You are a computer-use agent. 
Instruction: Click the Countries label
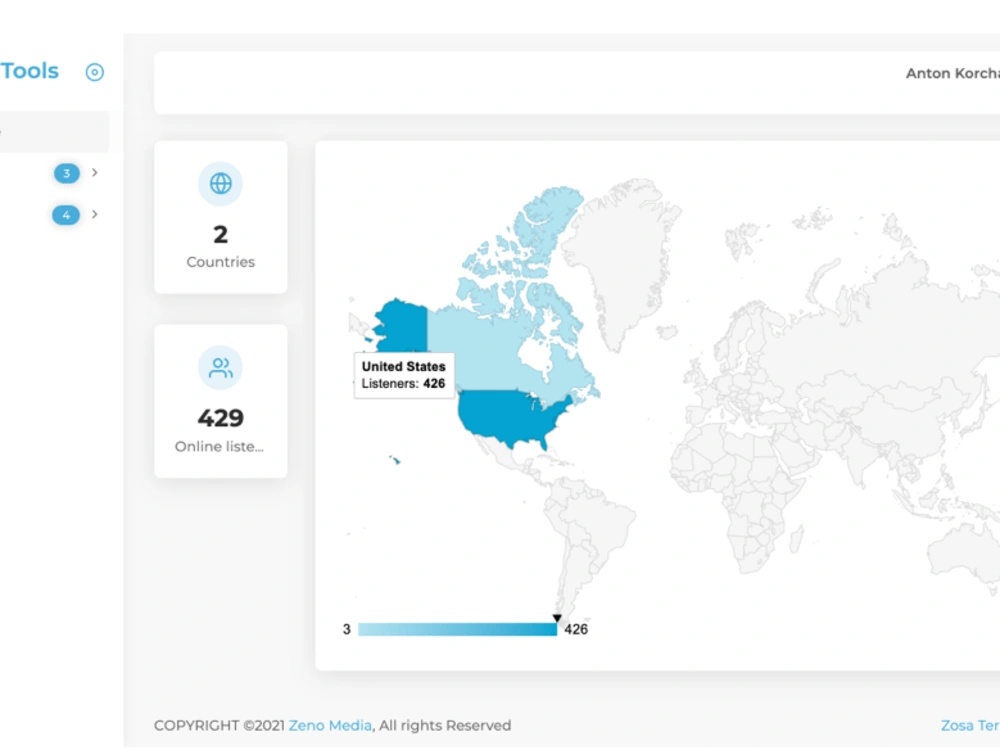pyautogui.click(x=221, y=262)
